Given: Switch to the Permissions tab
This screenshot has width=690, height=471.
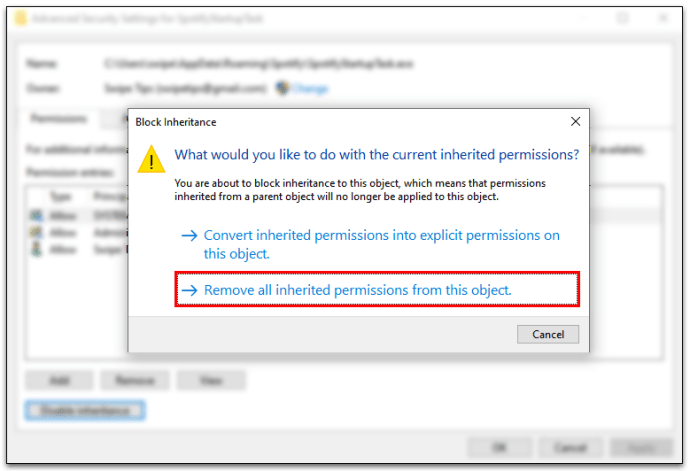Looking at the screenshot, I should [58, 118].
